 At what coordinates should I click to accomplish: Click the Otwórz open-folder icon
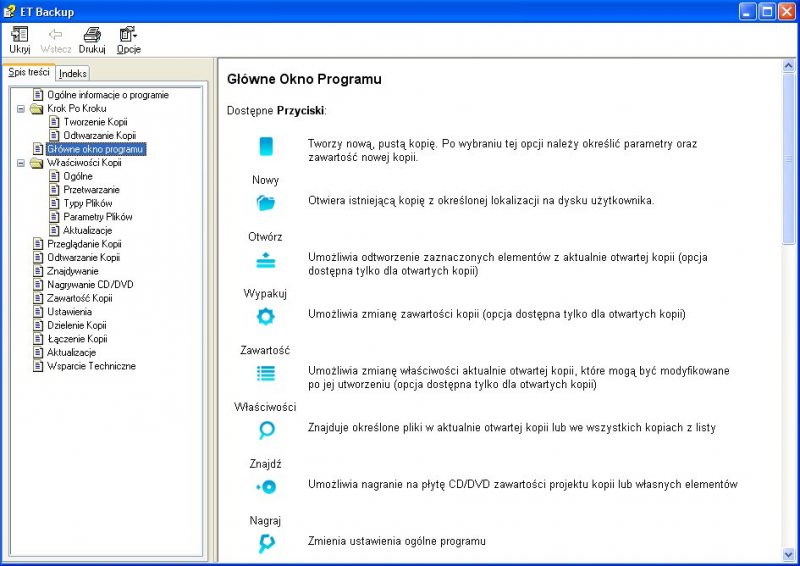(266, 204)
